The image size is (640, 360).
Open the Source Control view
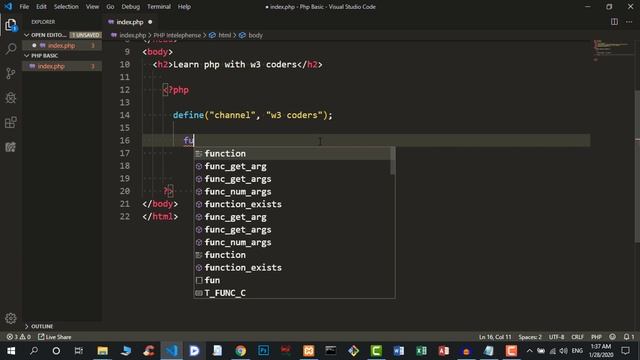(x=11, y=73)
